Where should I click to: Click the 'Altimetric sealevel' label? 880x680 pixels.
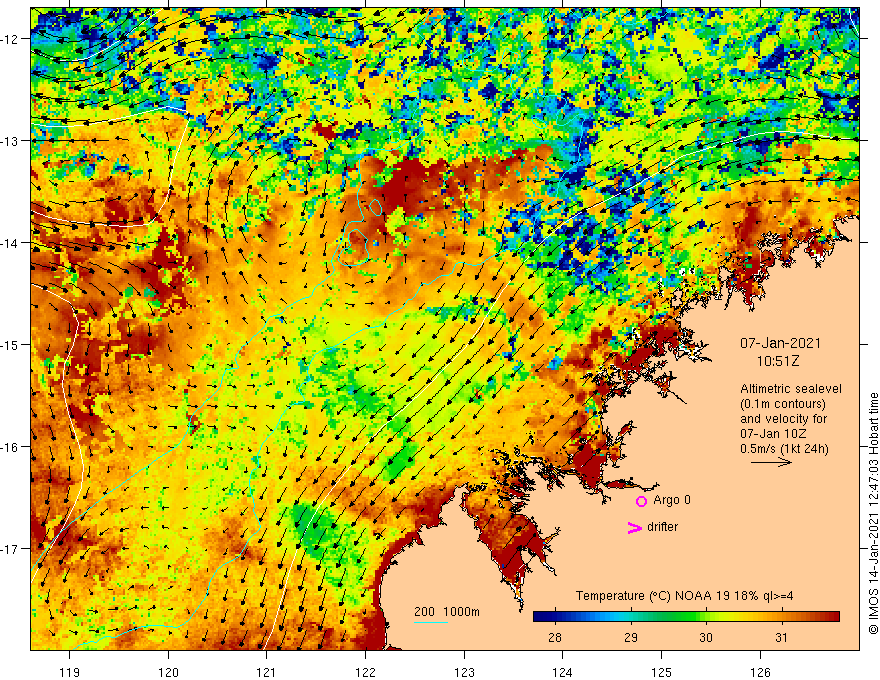coord(791,389)
